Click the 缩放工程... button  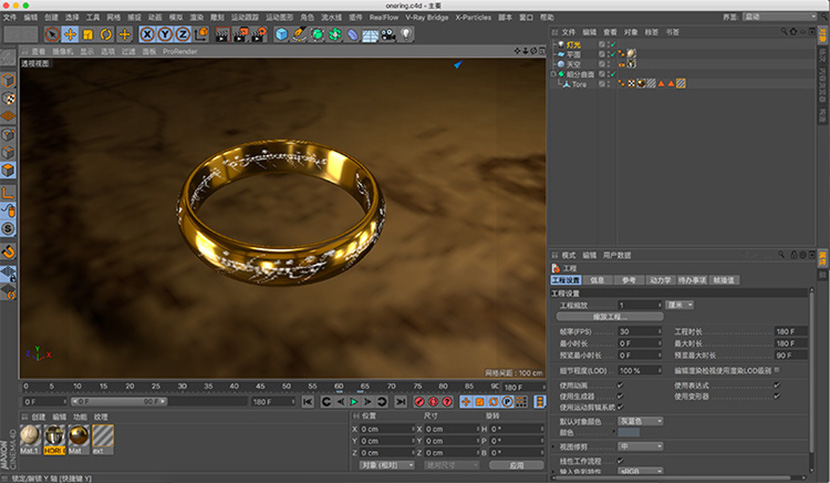pos(610,317)
